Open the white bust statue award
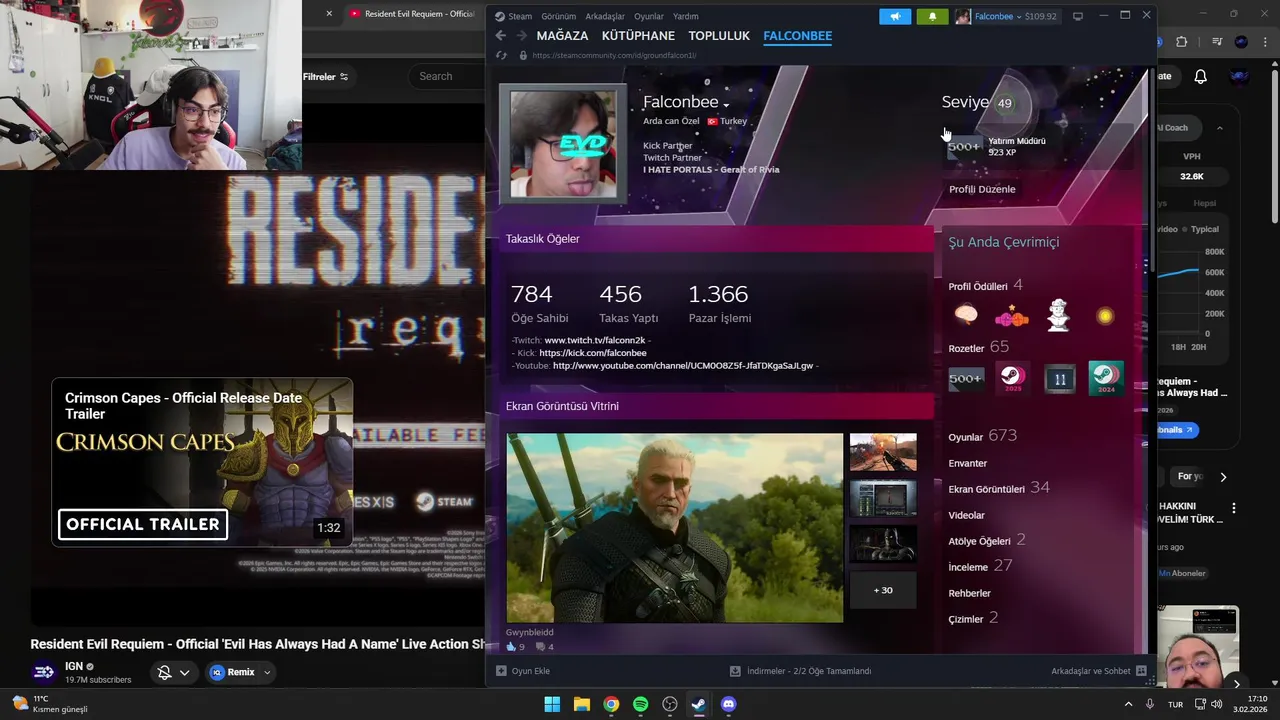Image resolution: width=1280 pixels, height=720 pixels. coord(1058,316)
